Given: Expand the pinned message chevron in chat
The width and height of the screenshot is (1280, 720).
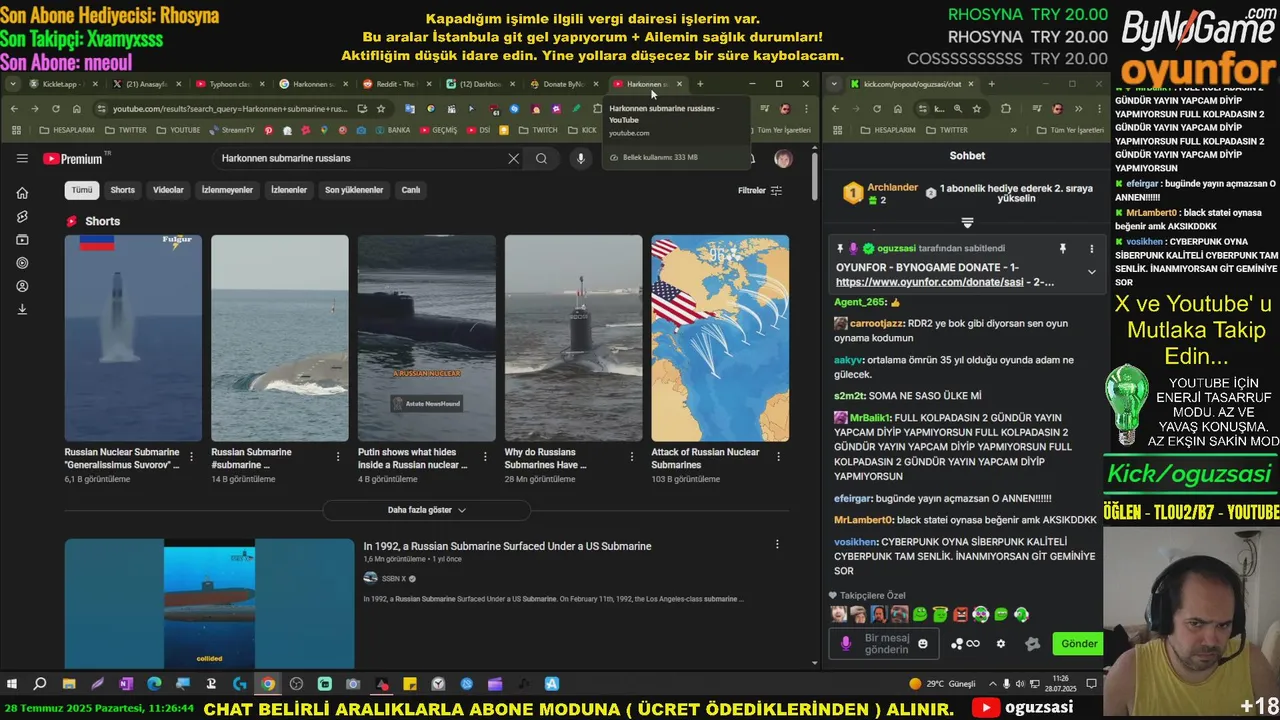Looking at the screenshot, I should point(1092,272).
